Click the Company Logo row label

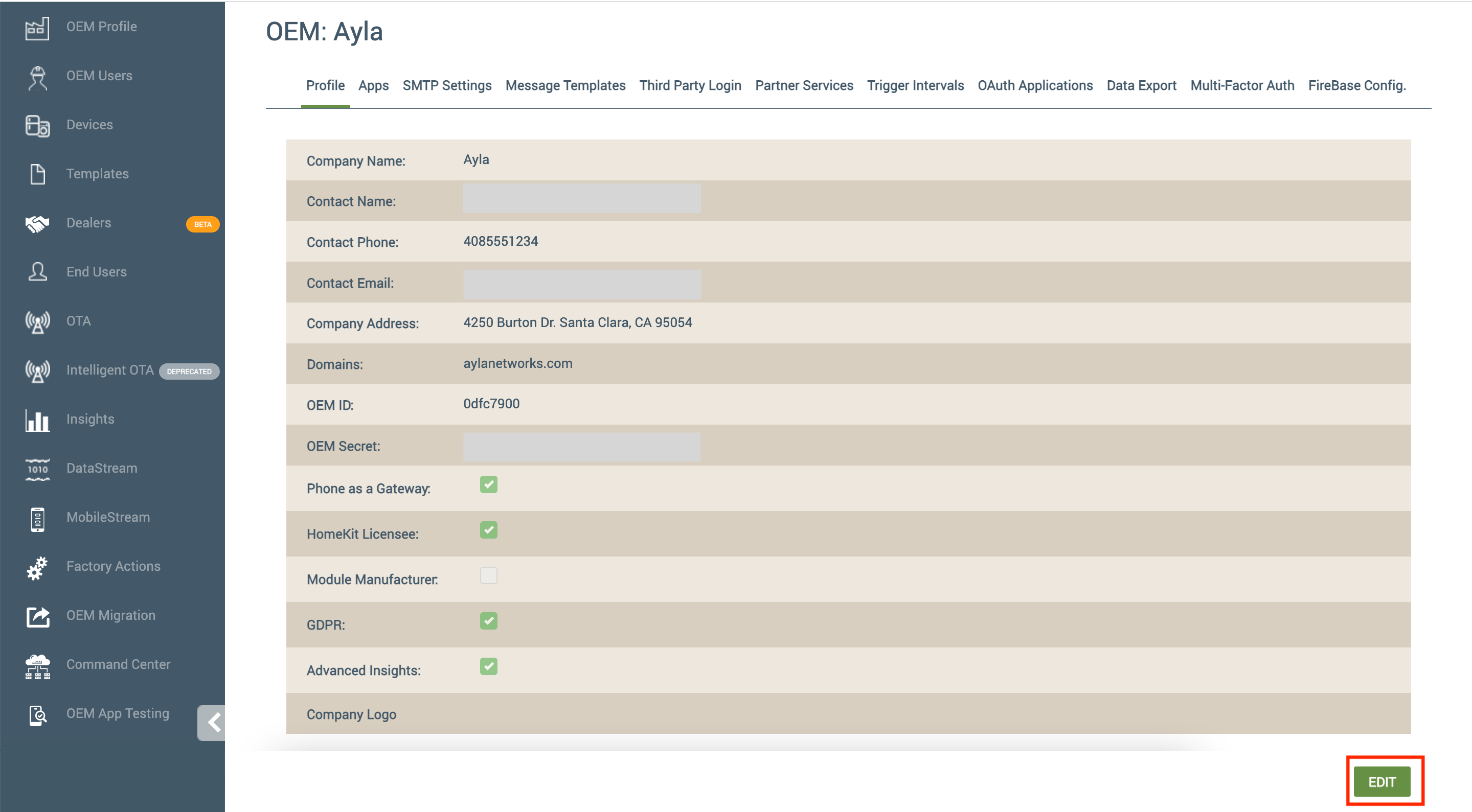pos(351,714)
